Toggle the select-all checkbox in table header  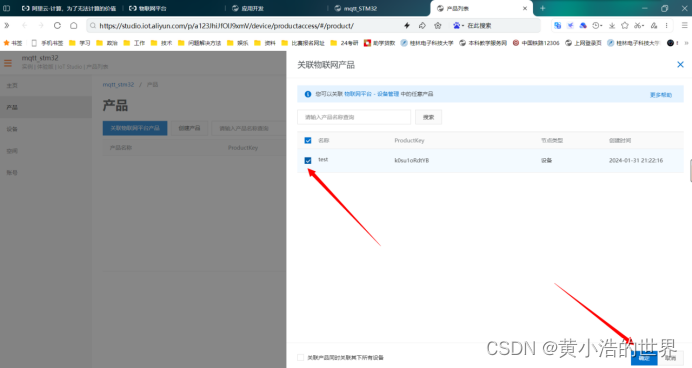[x=308, y=140]
